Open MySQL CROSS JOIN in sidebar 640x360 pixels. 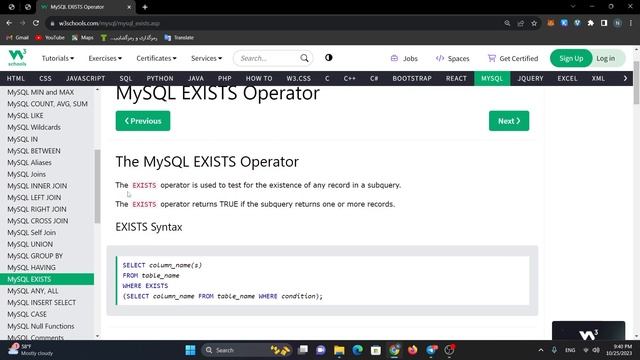38,221
